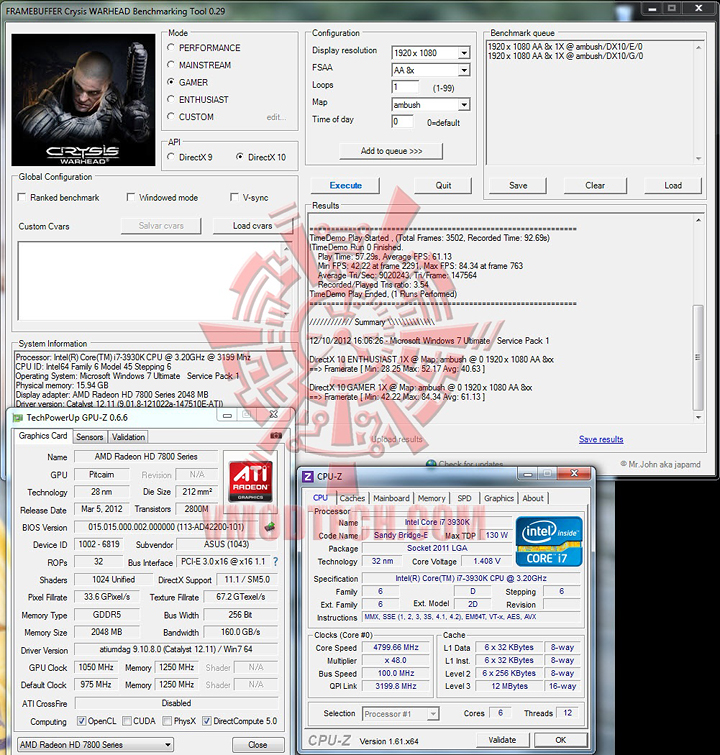
Task: Open the Graphics tab in CPU-Z
Action: pyautogui.click(x=499, y=498)
